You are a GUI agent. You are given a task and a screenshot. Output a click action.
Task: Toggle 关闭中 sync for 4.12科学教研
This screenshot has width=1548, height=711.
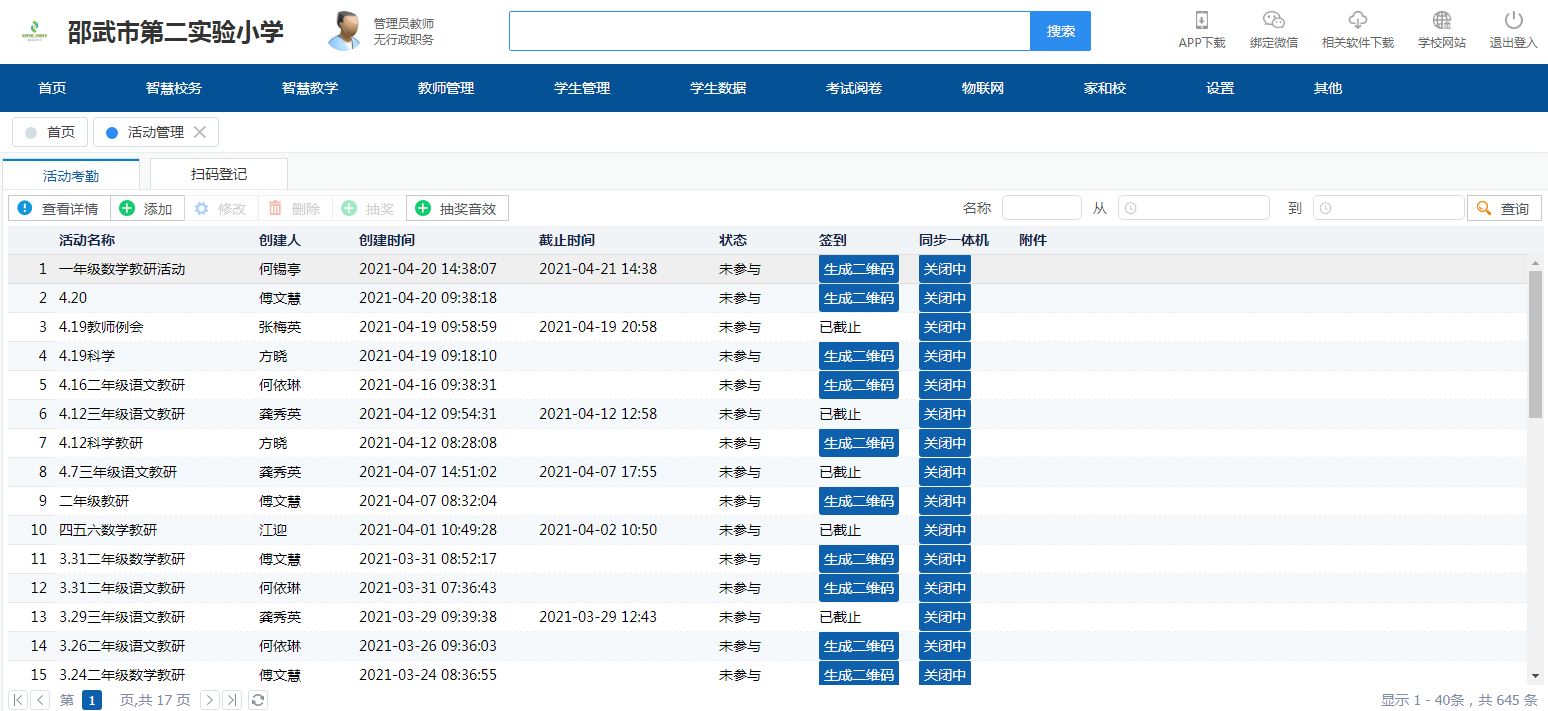click(945, 443)
